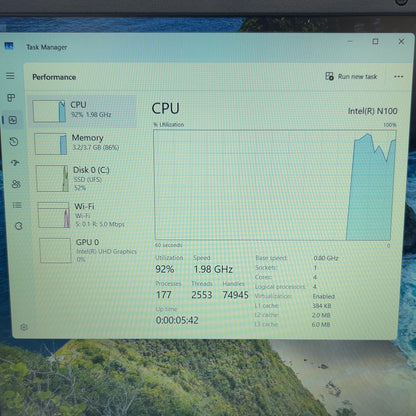Image resolution: width=416 pixels, height=416 pixels.
Task: Select the CPU performance item
Action: (83, 112)
